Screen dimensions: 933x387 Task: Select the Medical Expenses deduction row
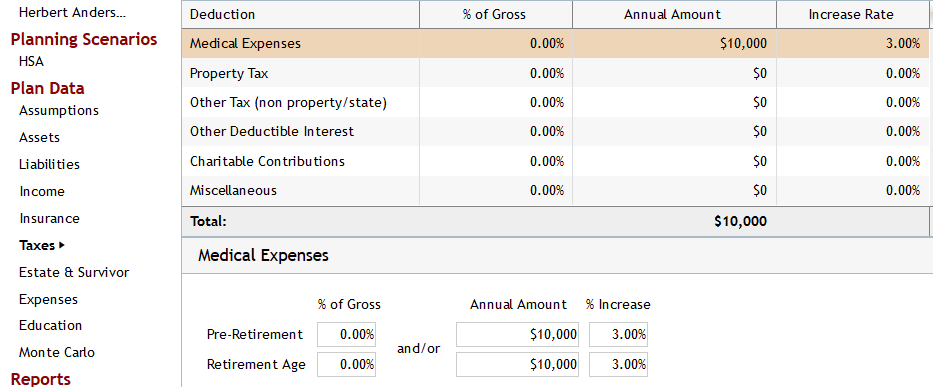click(555, 43)
